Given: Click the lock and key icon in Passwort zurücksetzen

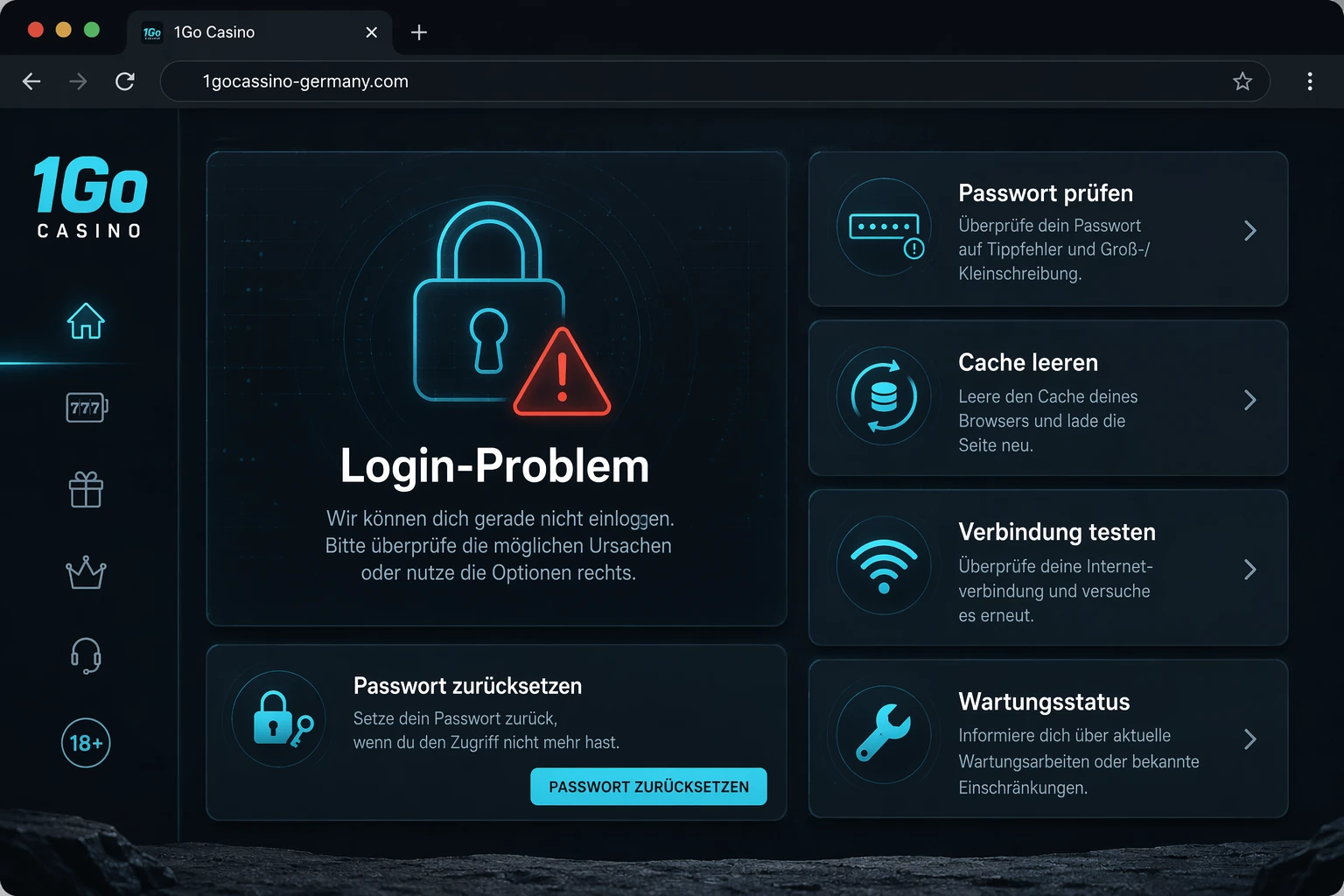Looking at the screenshot, I should click(x=282, y=719).
